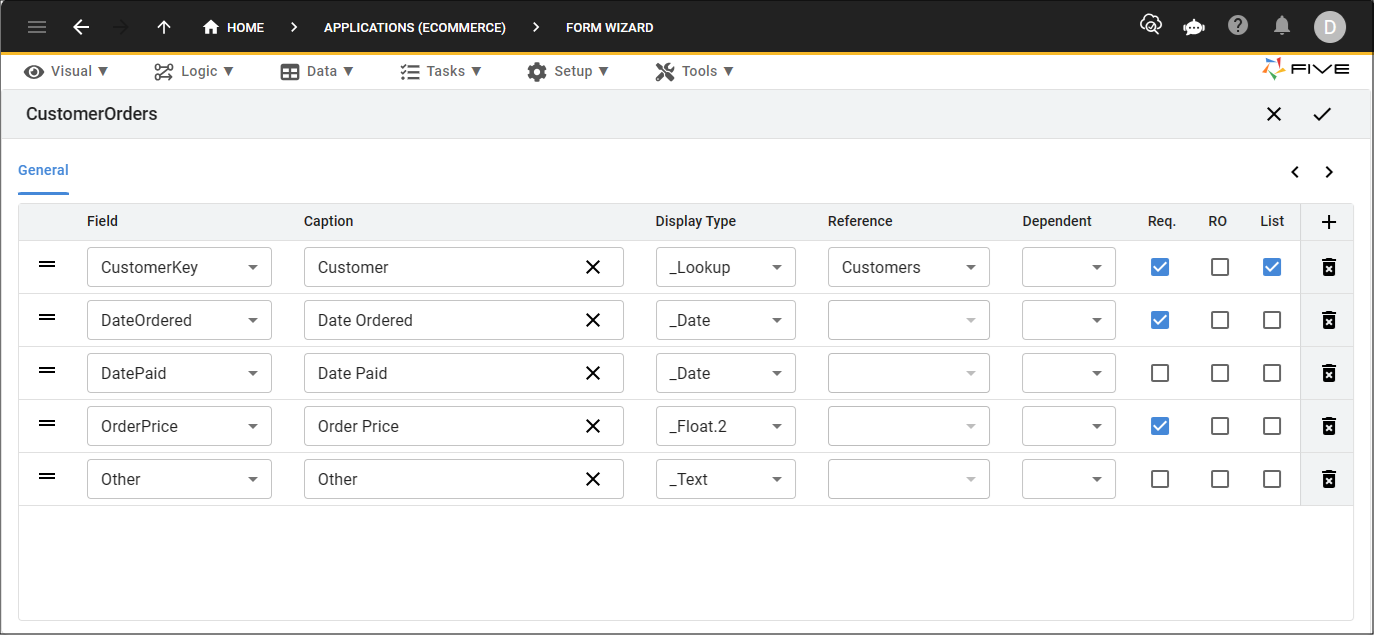Screen dimensions: 1374x635
Task: Open the help question mark icon
Action: coord(1238,25)
